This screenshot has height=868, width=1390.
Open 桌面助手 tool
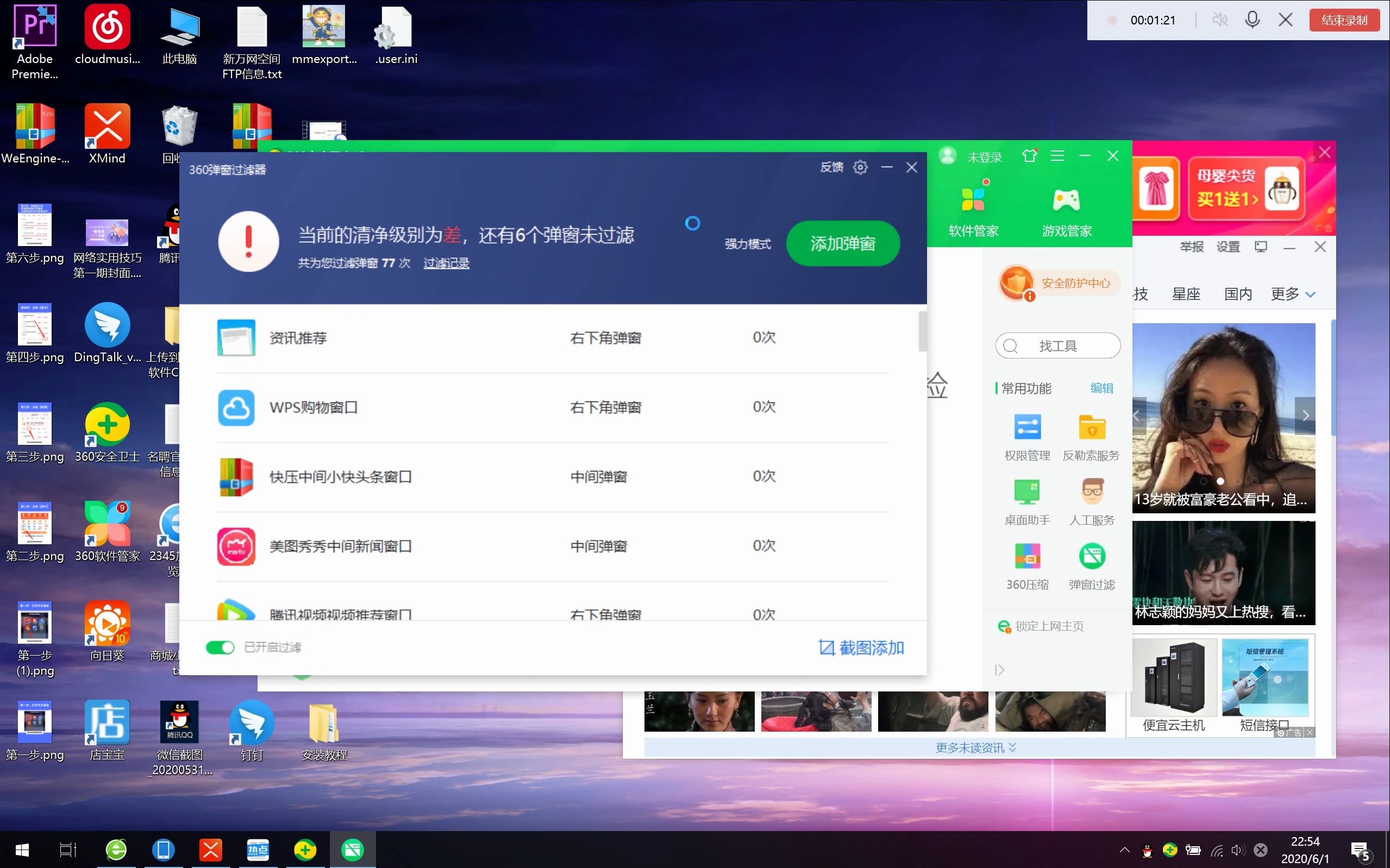coord(1026,502)
